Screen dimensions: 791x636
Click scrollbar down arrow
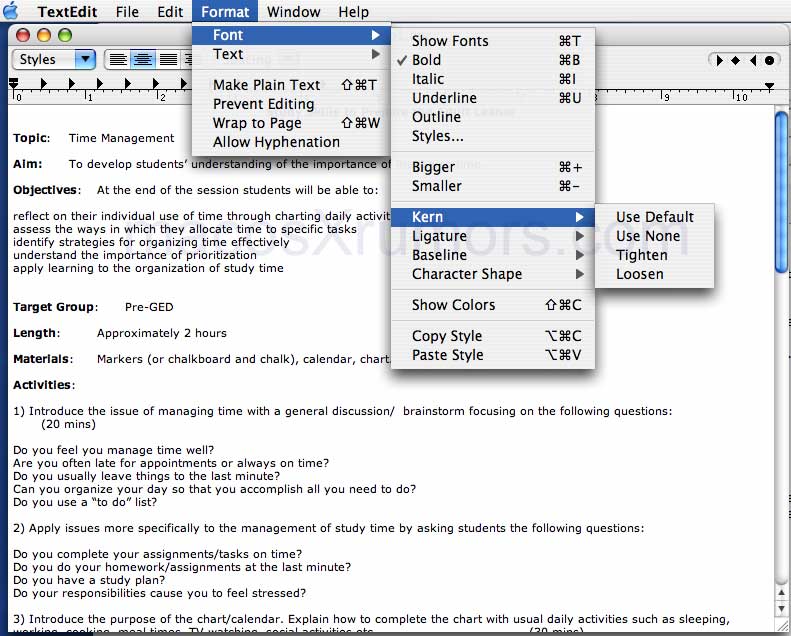[781, 609]
